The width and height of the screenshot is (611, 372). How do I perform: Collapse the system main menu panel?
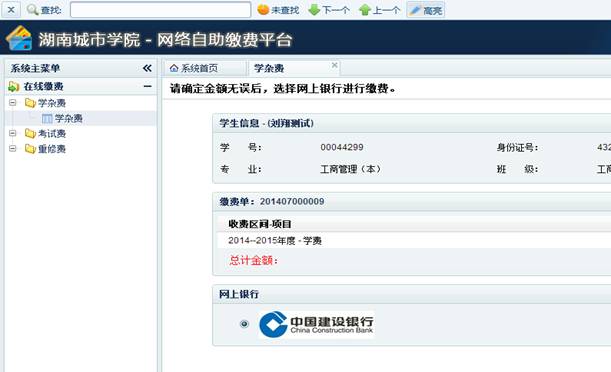click(x=147, y=68)
